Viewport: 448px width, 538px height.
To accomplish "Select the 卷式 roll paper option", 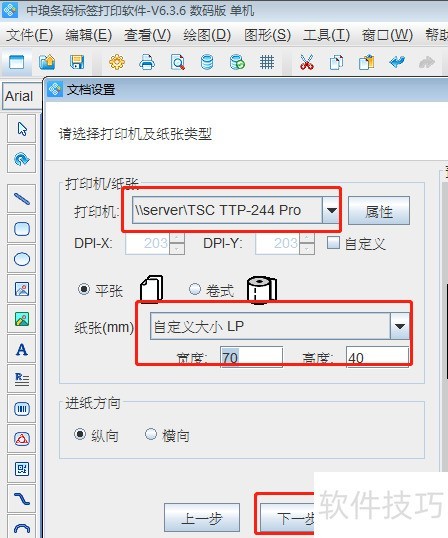I will point(195,289).
